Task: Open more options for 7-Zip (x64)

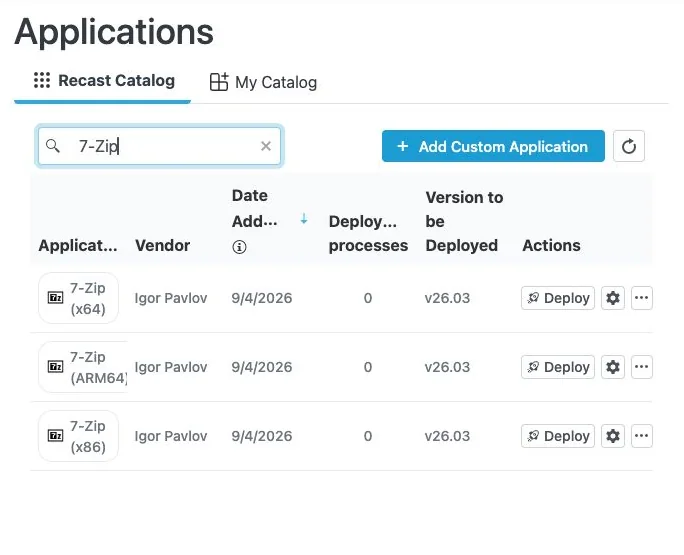Action: coord(641,298)
